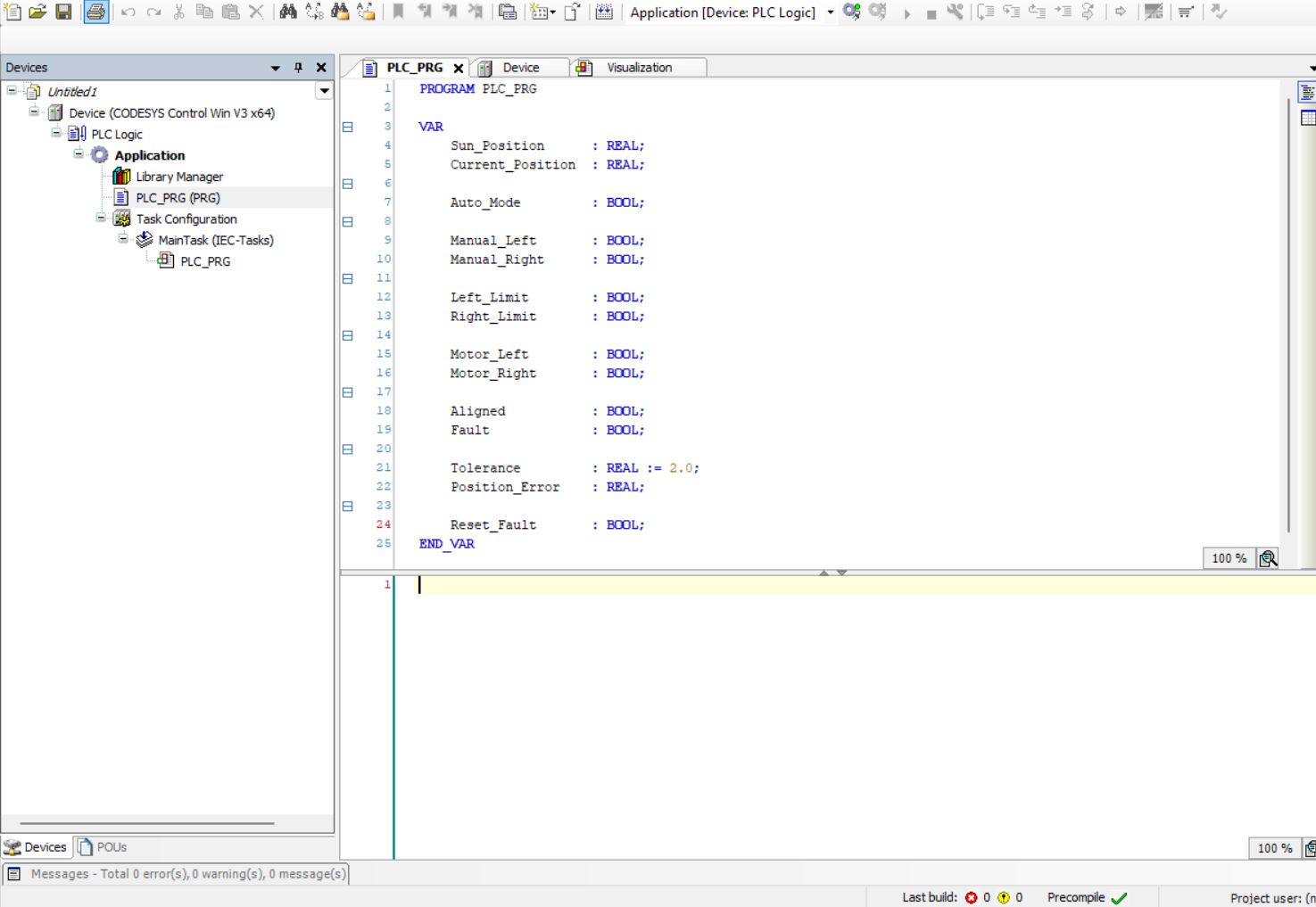The width and height of the screenshot is (1316, 907).
Task: Open Replace (A to B) icon
Action: pyautogui.click(x=314, y=12)
